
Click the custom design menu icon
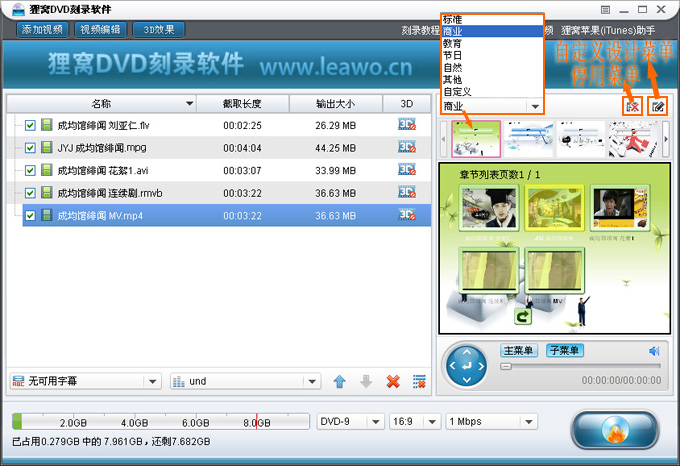coord(657,106)
